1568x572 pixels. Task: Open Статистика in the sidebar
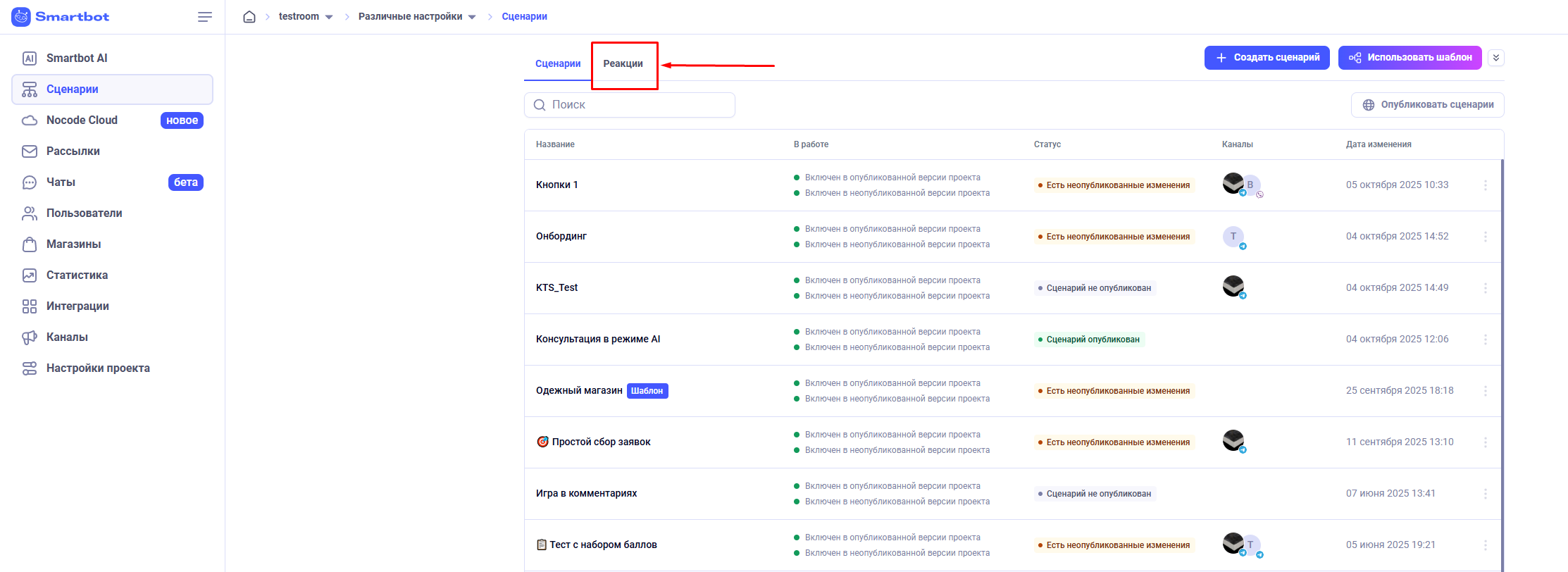(77, 275)
